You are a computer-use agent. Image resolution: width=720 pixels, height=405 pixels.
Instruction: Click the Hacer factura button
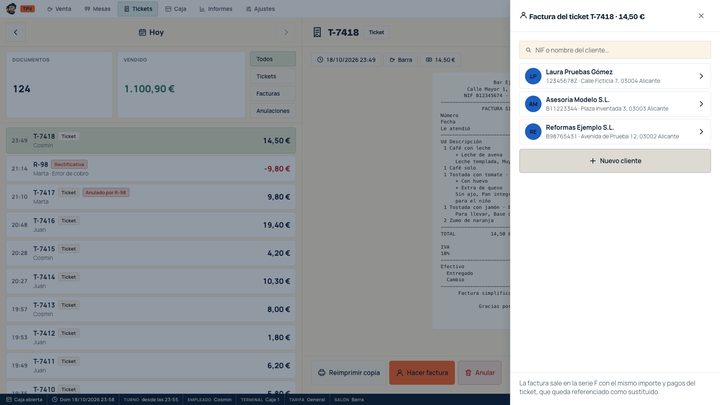(422, 372)
